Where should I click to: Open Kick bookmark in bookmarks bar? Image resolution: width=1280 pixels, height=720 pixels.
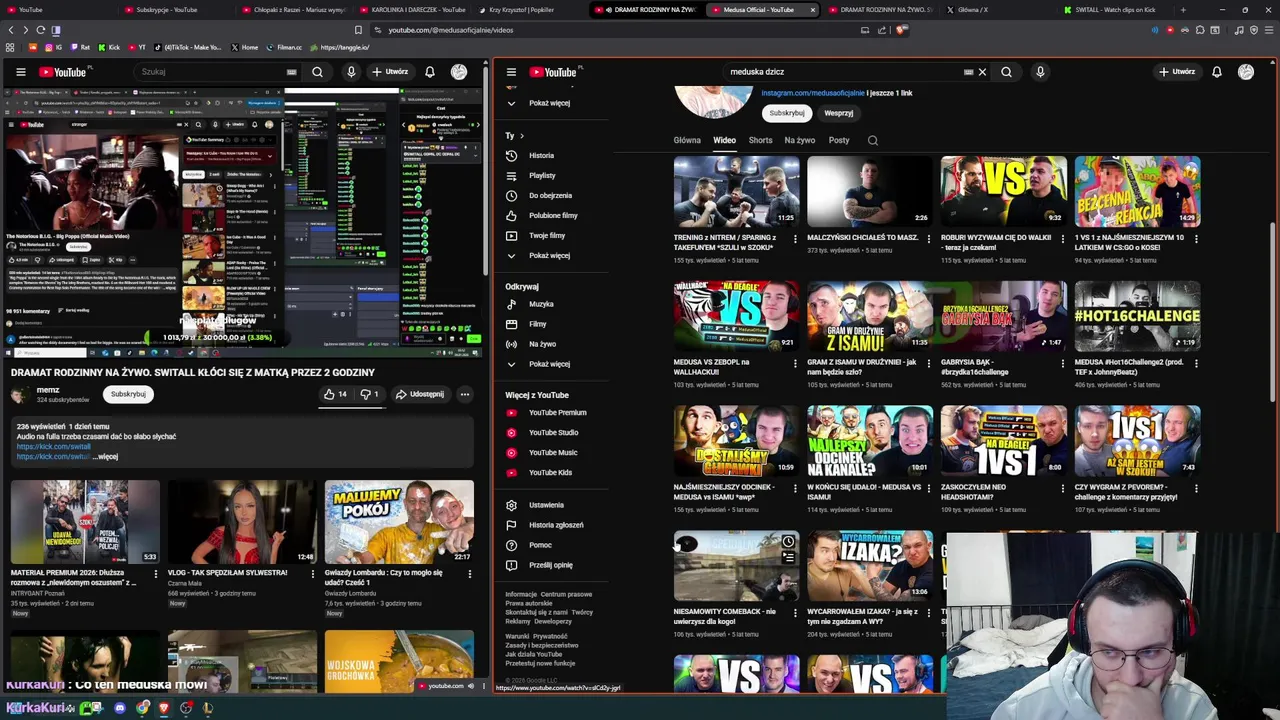pos(109,47)
